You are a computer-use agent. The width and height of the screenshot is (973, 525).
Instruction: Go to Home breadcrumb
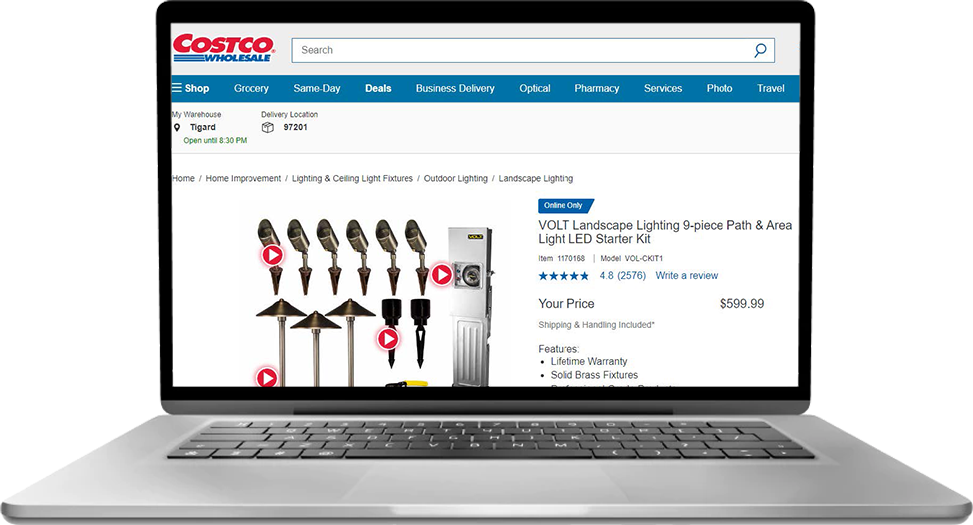pos(184,178)
